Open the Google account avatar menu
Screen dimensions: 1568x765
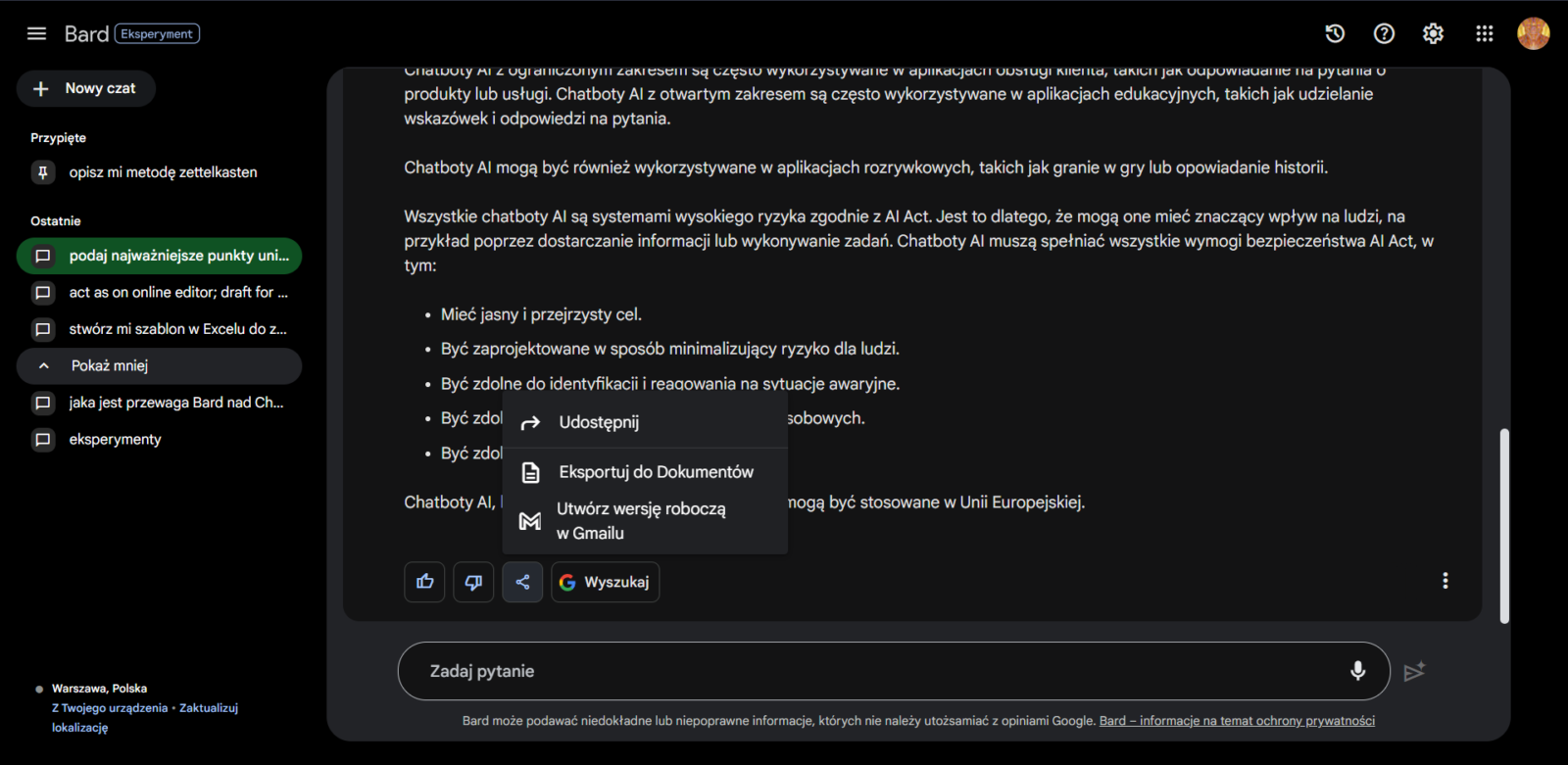coord(1533,33)
